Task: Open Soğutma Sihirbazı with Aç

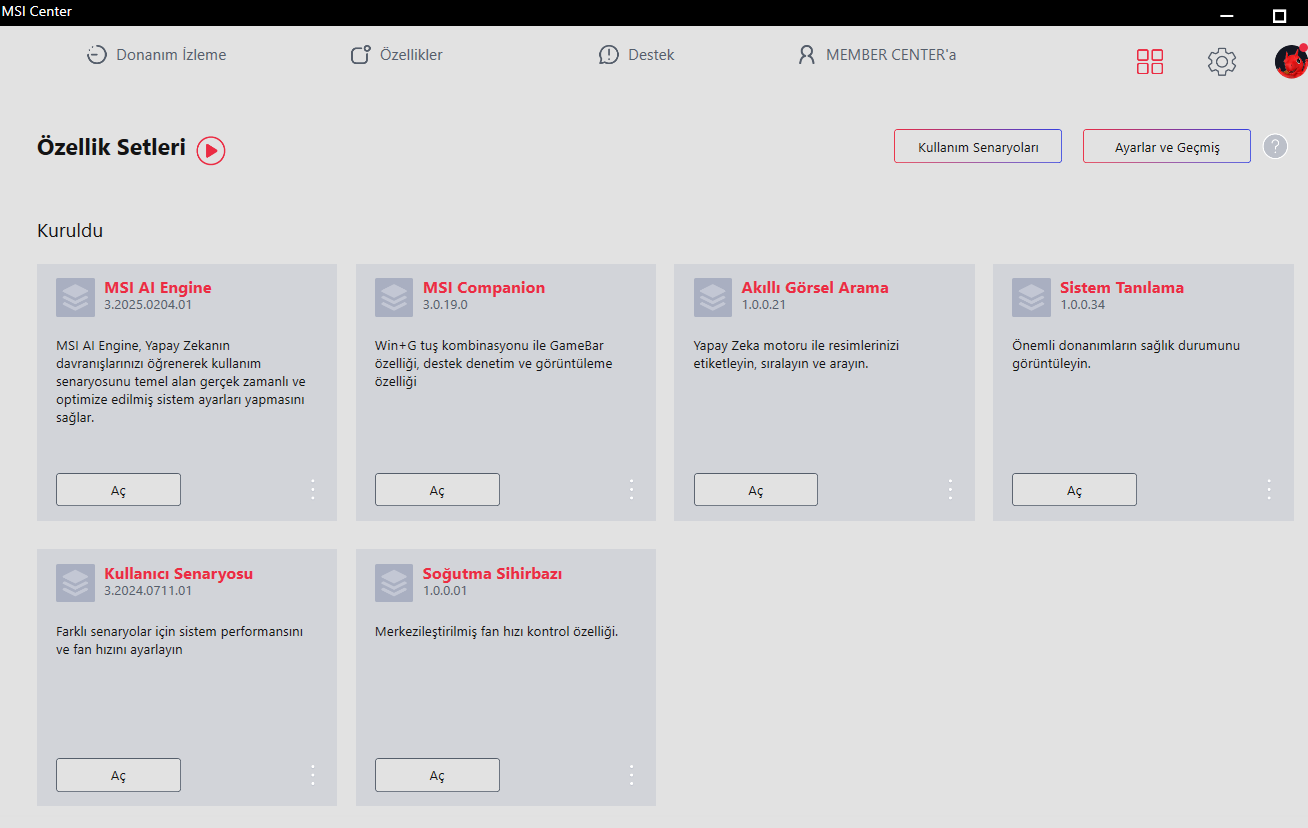Action: click(437, 775)
